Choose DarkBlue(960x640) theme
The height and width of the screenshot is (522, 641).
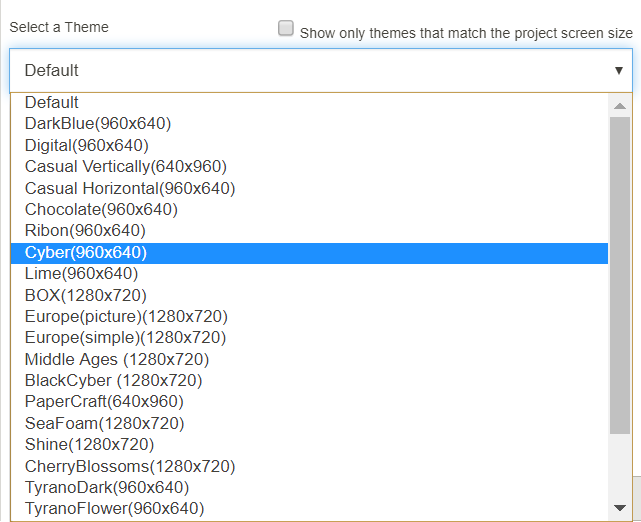tap(309, 123)
